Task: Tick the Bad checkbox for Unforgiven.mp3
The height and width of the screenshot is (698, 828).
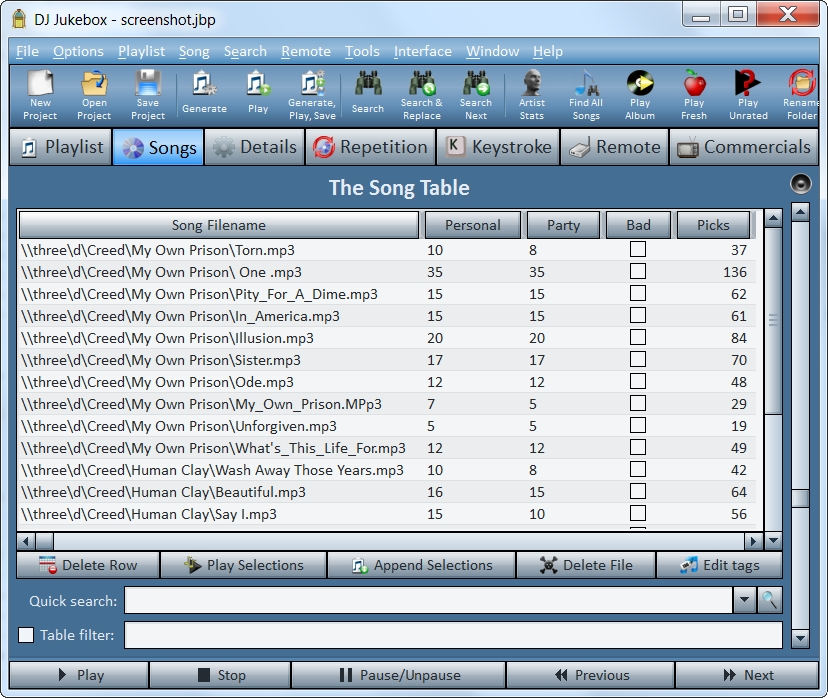Action: (x=638, y=426)
